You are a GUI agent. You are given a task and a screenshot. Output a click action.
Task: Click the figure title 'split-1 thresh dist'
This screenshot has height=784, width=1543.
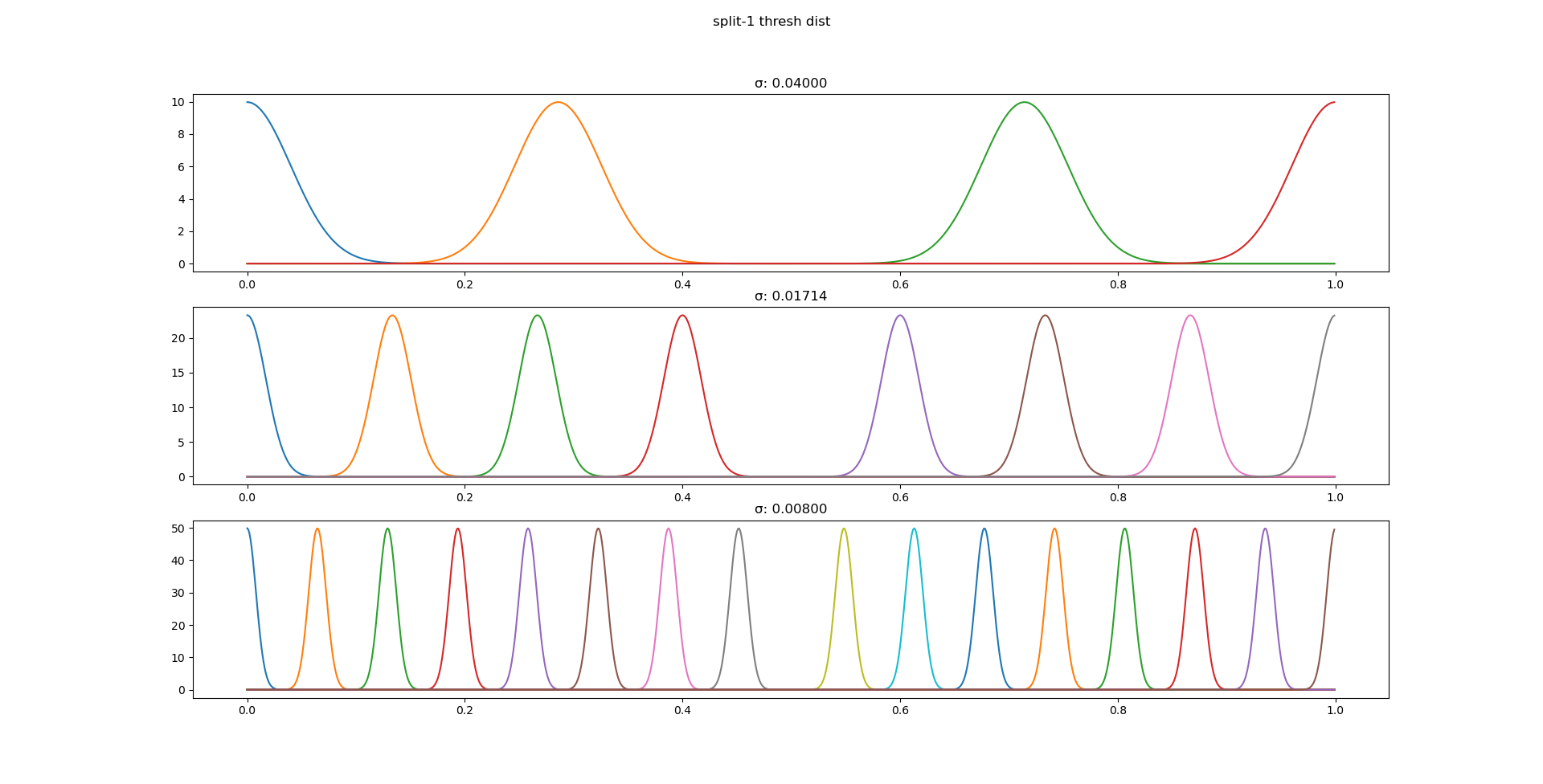pyautogui.click(x=771, y=22)
